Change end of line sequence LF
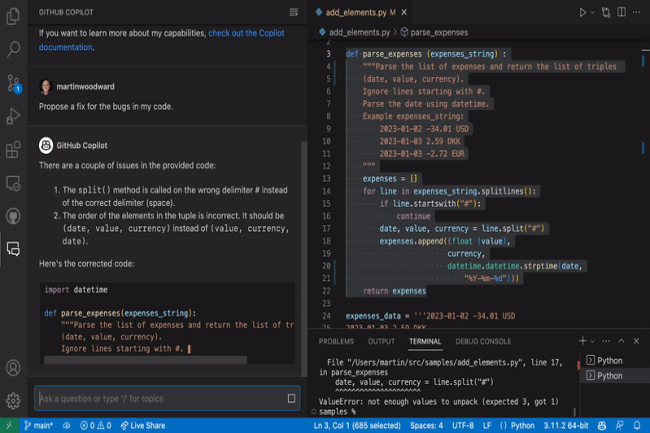650x433 pixels. pyautogui.click(x=487, y=426)
